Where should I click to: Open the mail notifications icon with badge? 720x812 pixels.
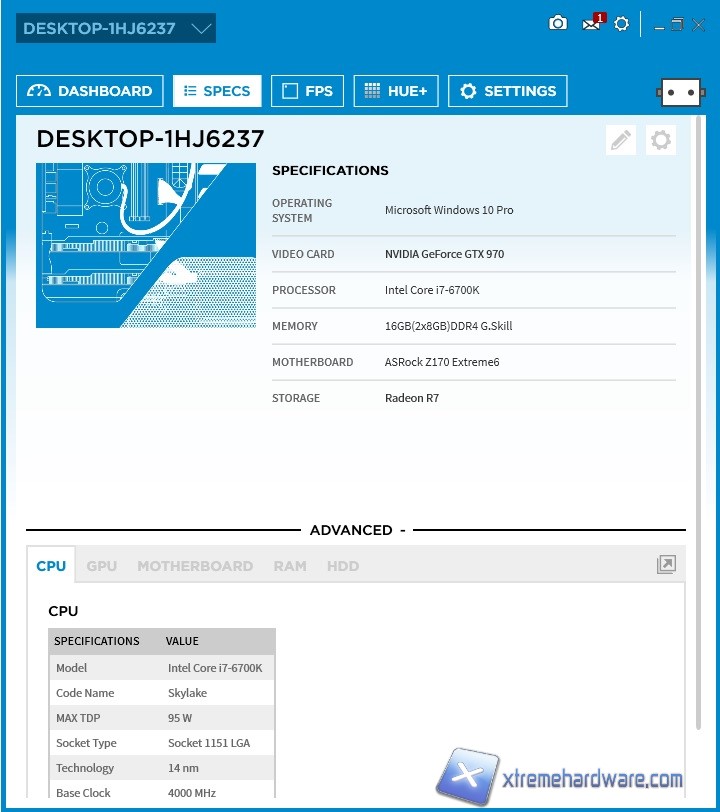click(x=592, y=23)
